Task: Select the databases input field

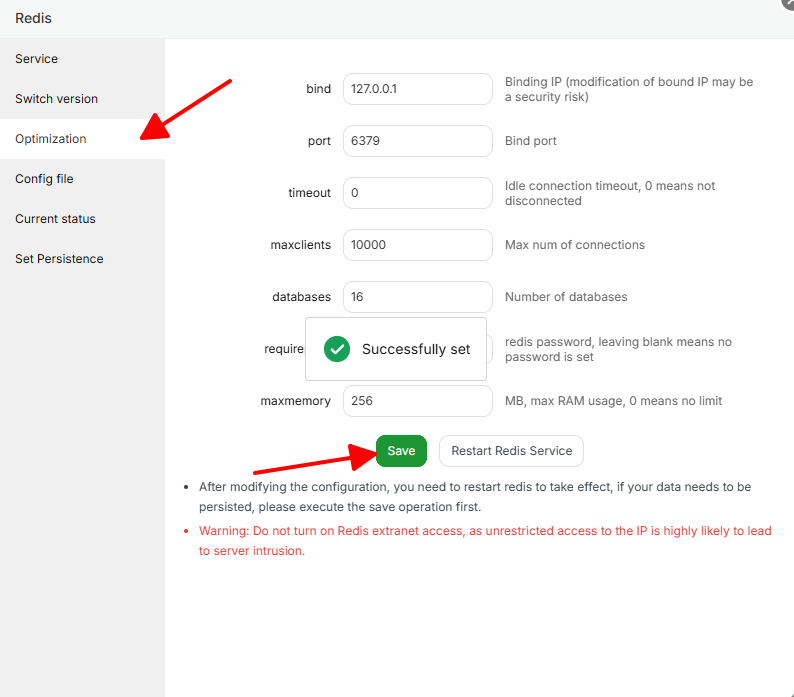Action: pyautogui.click(x=417, y=297)
